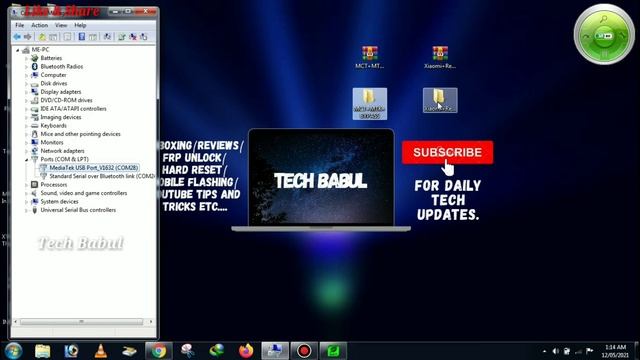Open the Windows Start menu
The width and height of the screenshot is (640, 360).
(13, 351)
